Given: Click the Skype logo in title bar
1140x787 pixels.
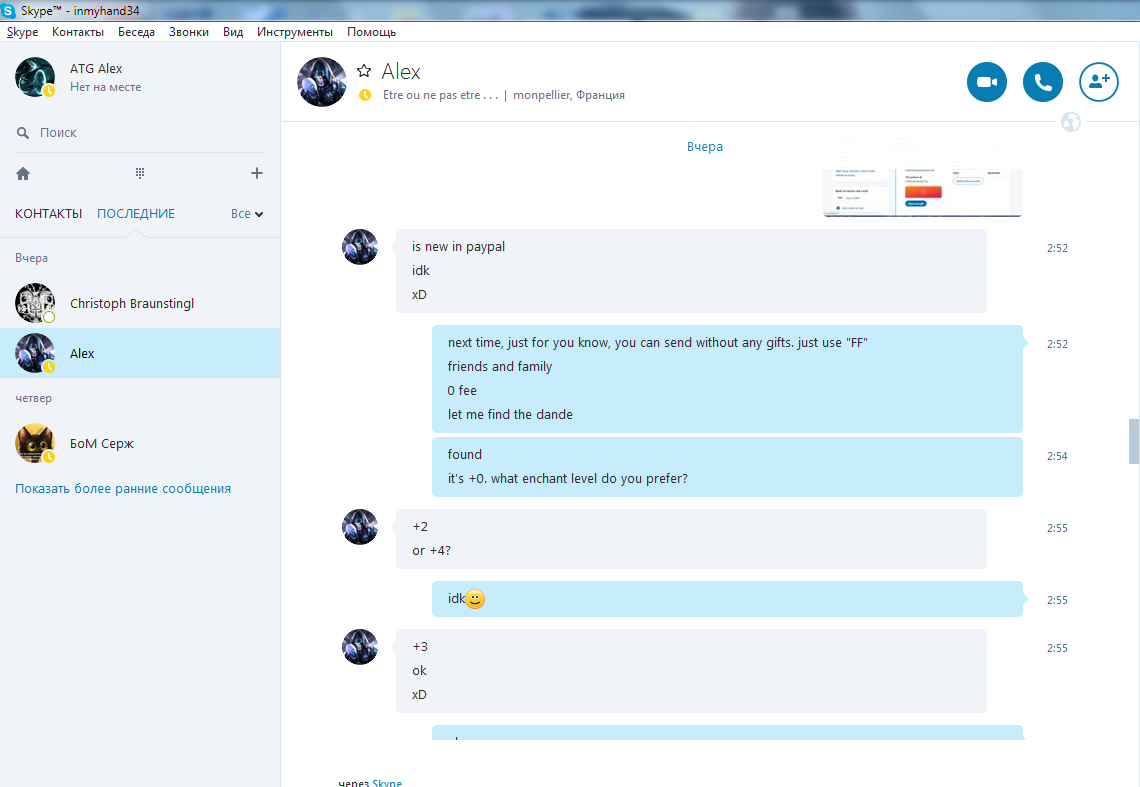Looking at the screenshot, I should [9, 11].
